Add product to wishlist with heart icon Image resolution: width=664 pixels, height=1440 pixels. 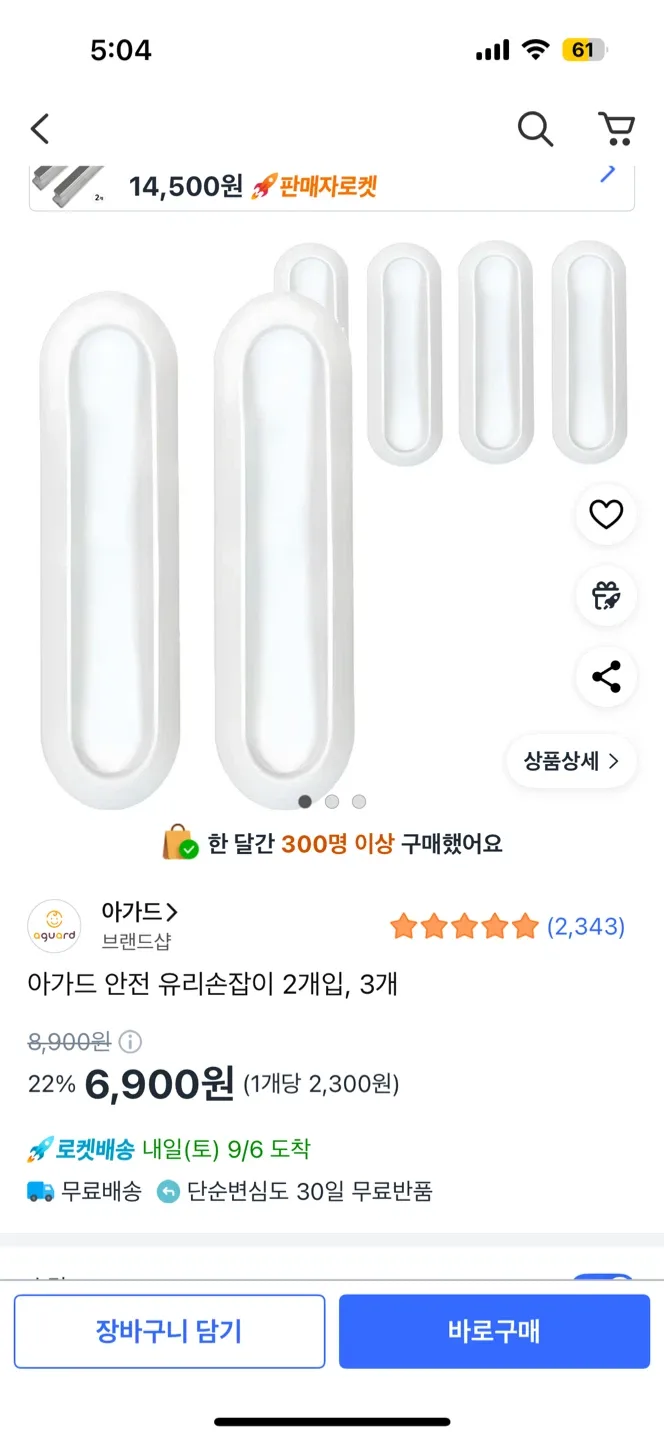tap(606, 514)
